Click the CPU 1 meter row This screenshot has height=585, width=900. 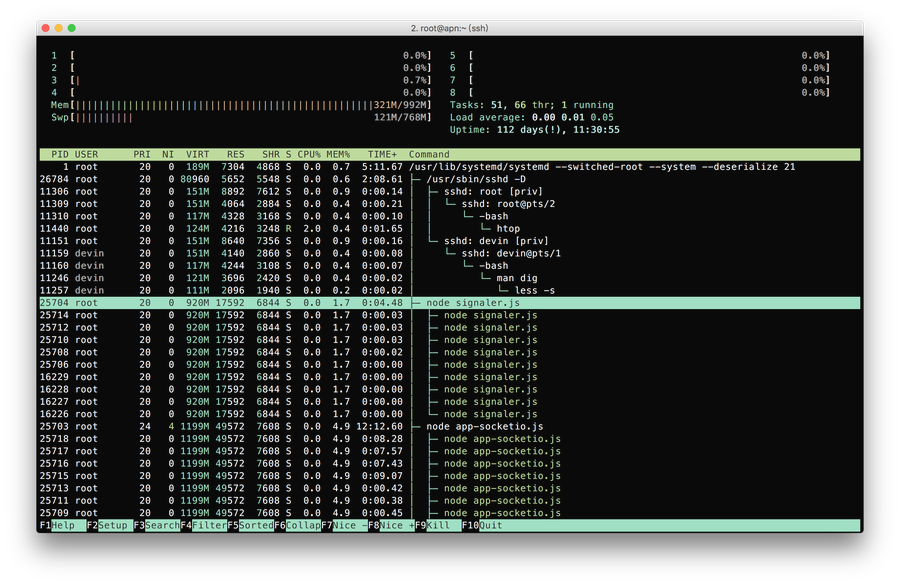tap(240, 56)
